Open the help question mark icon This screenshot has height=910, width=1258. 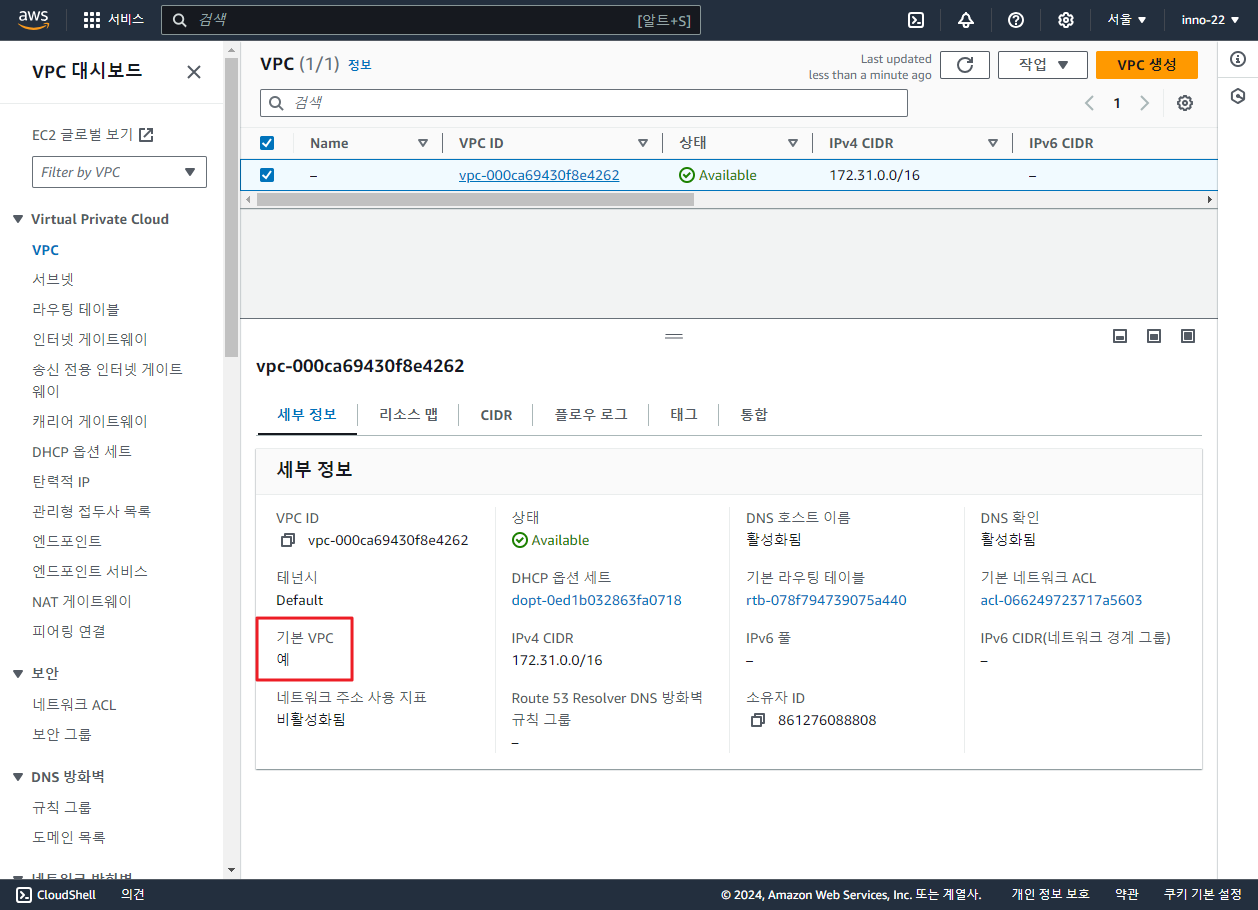coord(1016,20)
